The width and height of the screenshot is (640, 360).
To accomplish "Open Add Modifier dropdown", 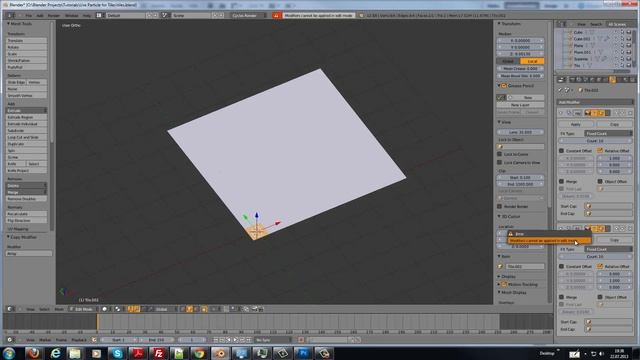I will point(595,102).
